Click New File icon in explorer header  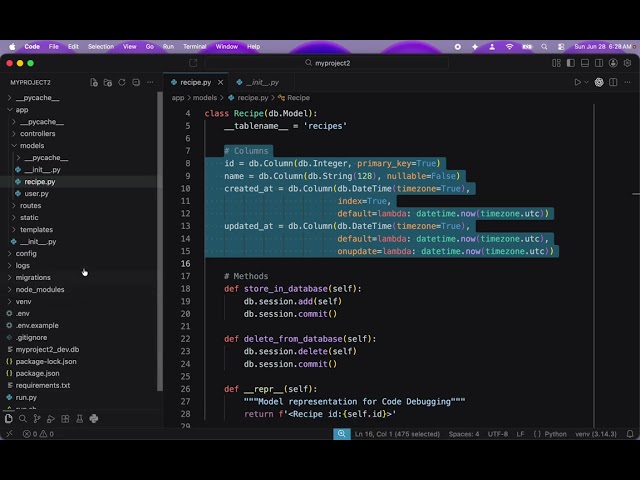(93, 82)
